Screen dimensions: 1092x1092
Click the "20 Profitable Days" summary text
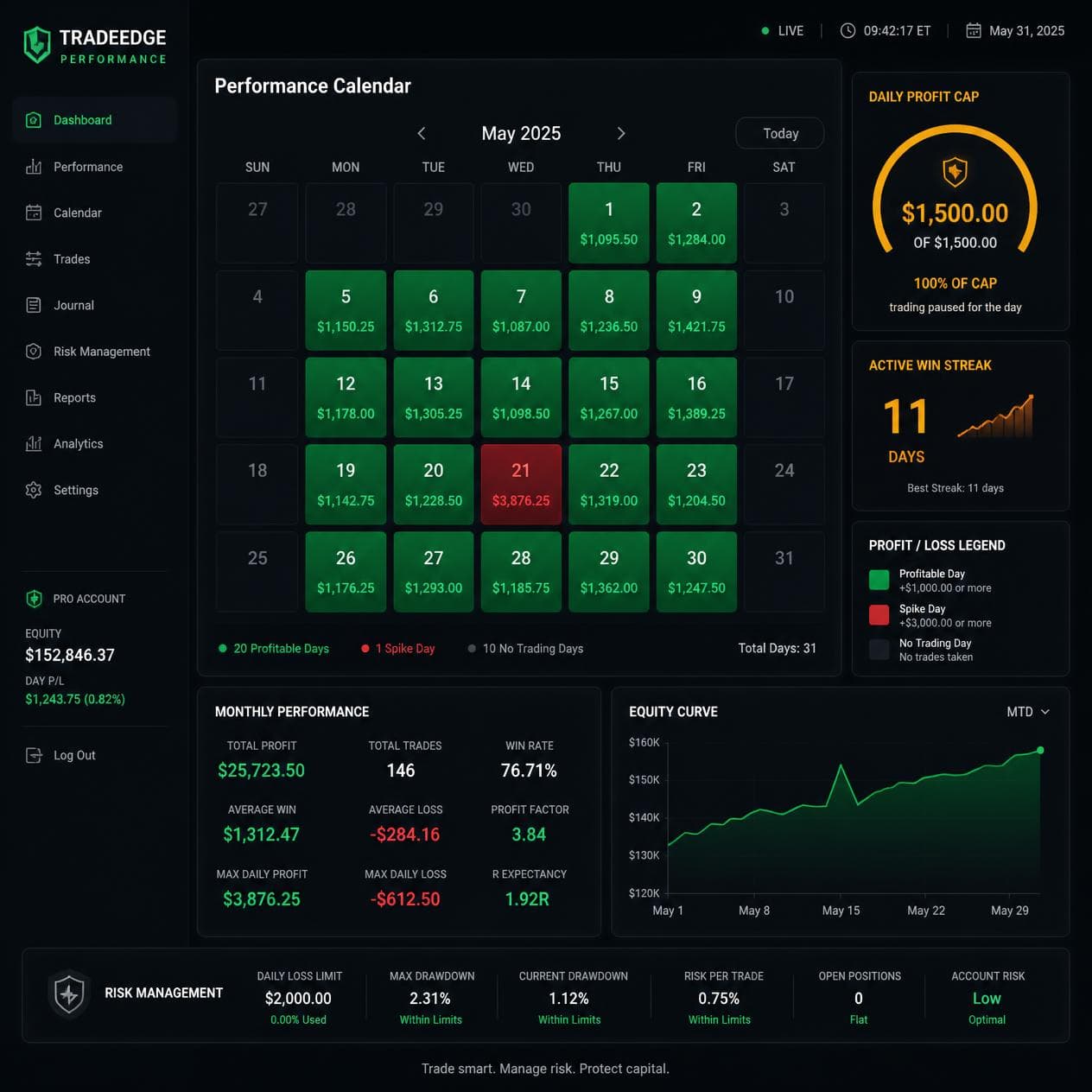(281, 649)
